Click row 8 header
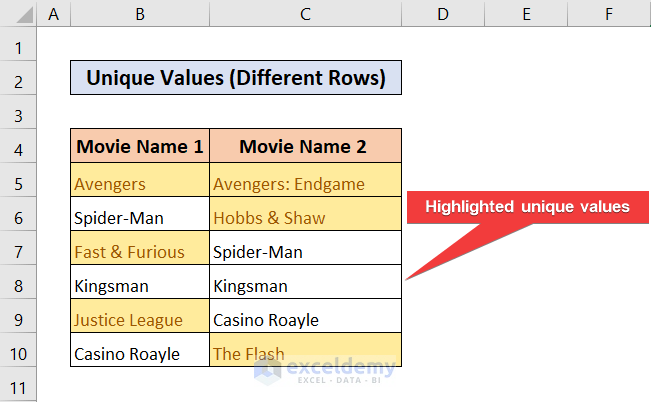The width and height of the screenshot is (651, 402). click(x=19, y=285)
